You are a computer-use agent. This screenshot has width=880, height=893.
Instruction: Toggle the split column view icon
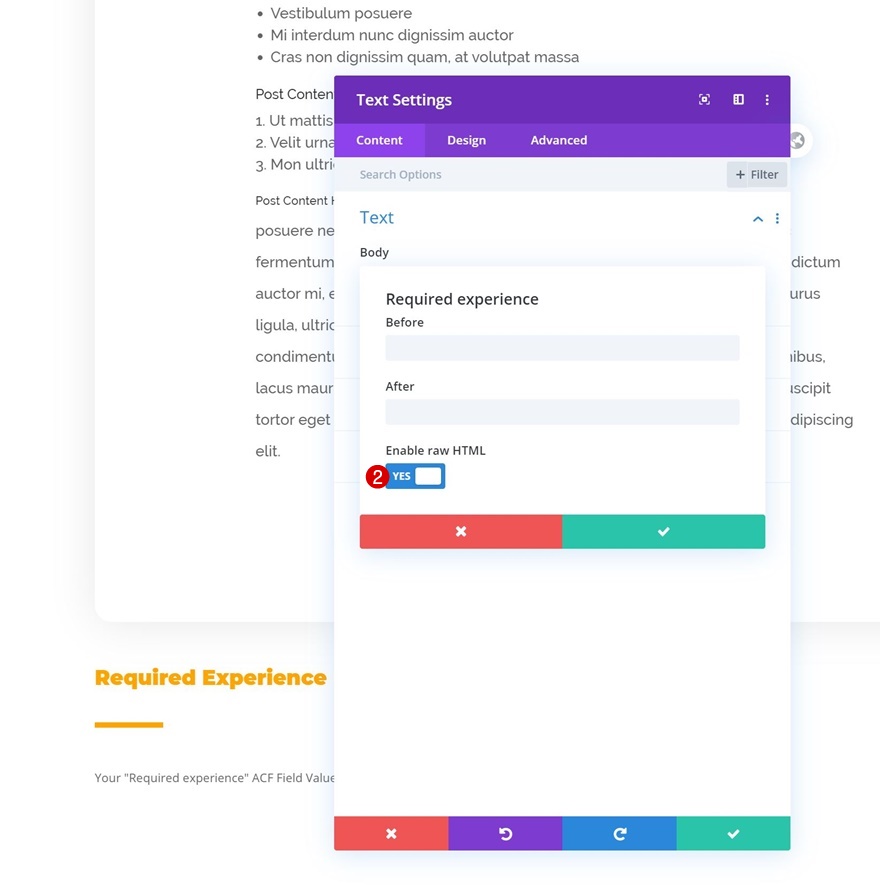point(738,100)
